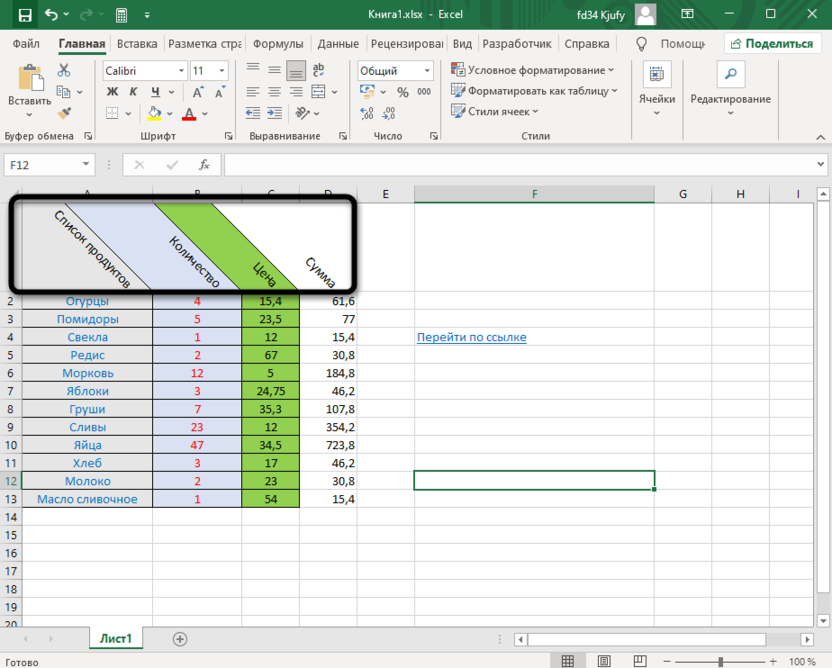Switch to the Формулы tab
The image size is (832, 668).
pyautogui.click(x=278, y=44)
